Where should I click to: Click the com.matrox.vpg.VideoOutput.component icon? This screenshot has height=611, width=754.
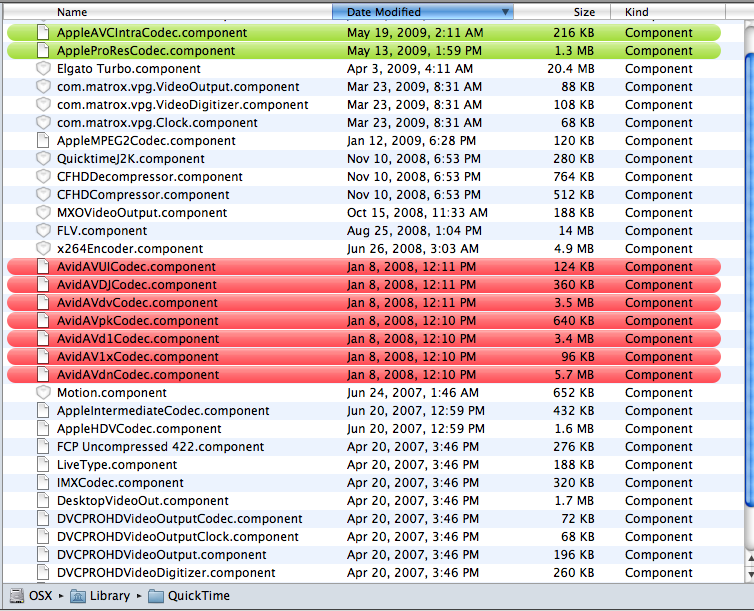(43, 87)
